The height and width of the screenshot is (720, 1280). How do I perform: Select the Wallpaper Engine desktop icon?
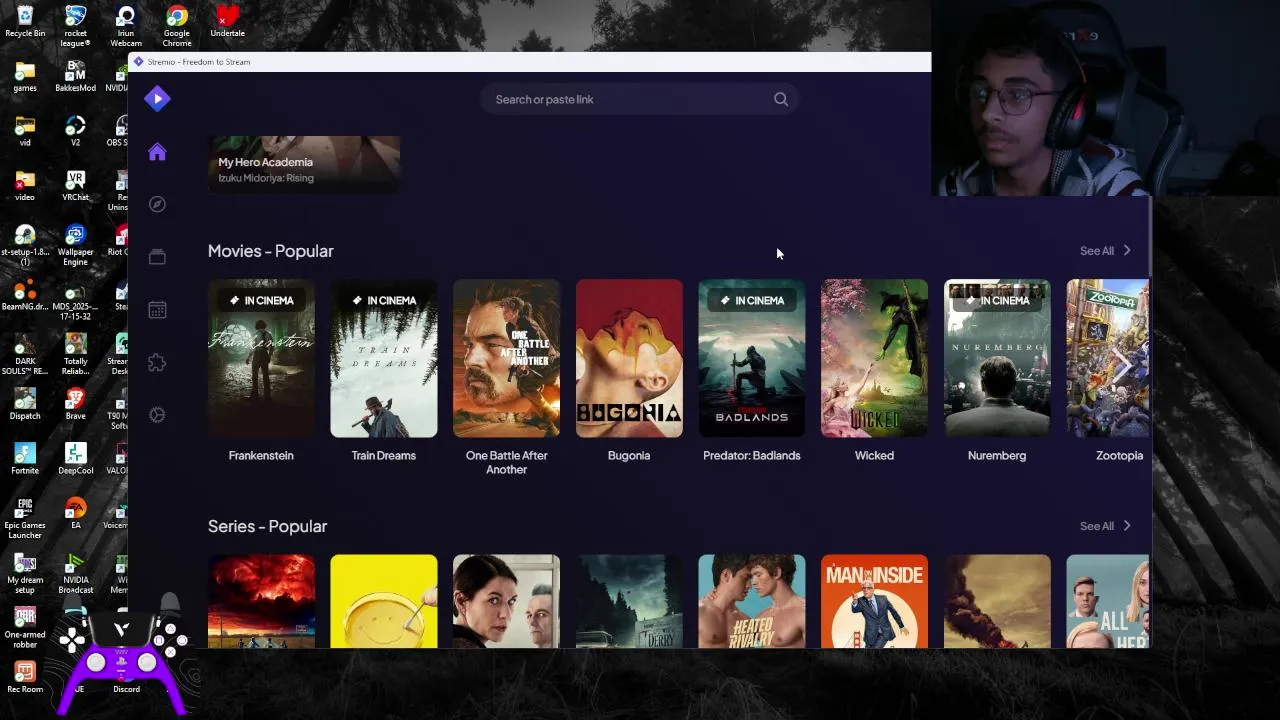(x=75, y=245)
